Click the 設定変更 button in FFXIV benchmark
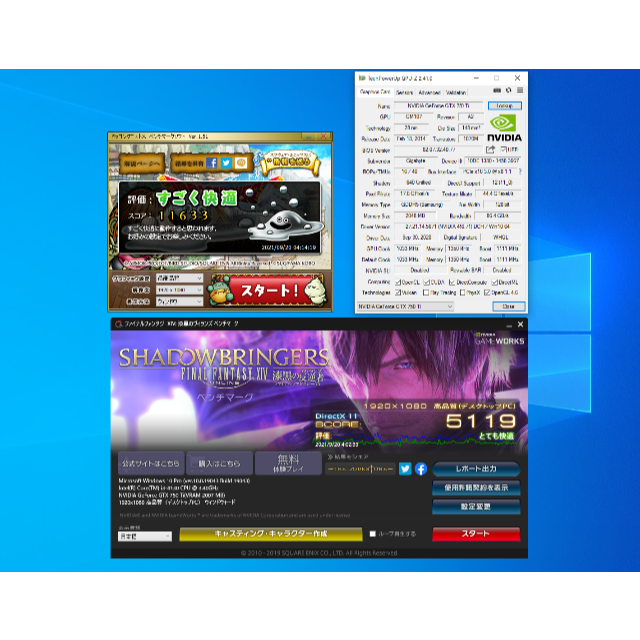 [476, 507]
